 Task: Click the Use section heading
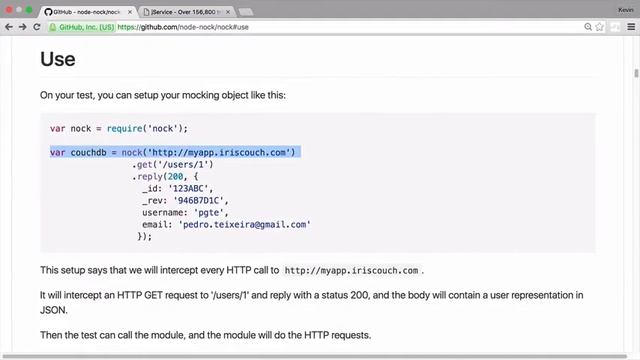[x=58, y=59]
